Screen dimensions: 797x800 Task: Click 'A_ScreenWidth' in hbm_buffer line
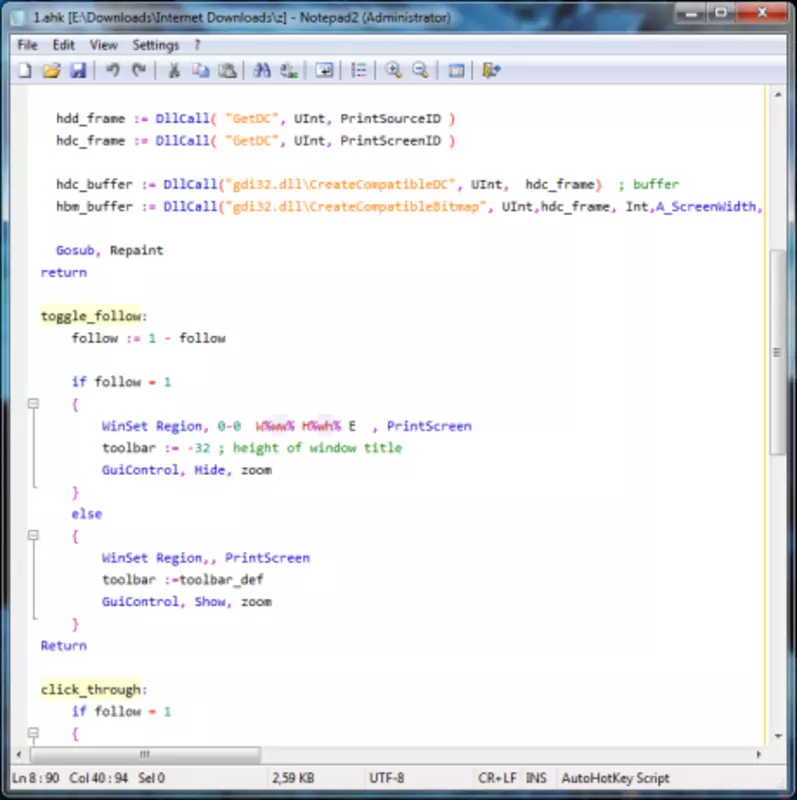pyautogui.click(x=706, y=207)
